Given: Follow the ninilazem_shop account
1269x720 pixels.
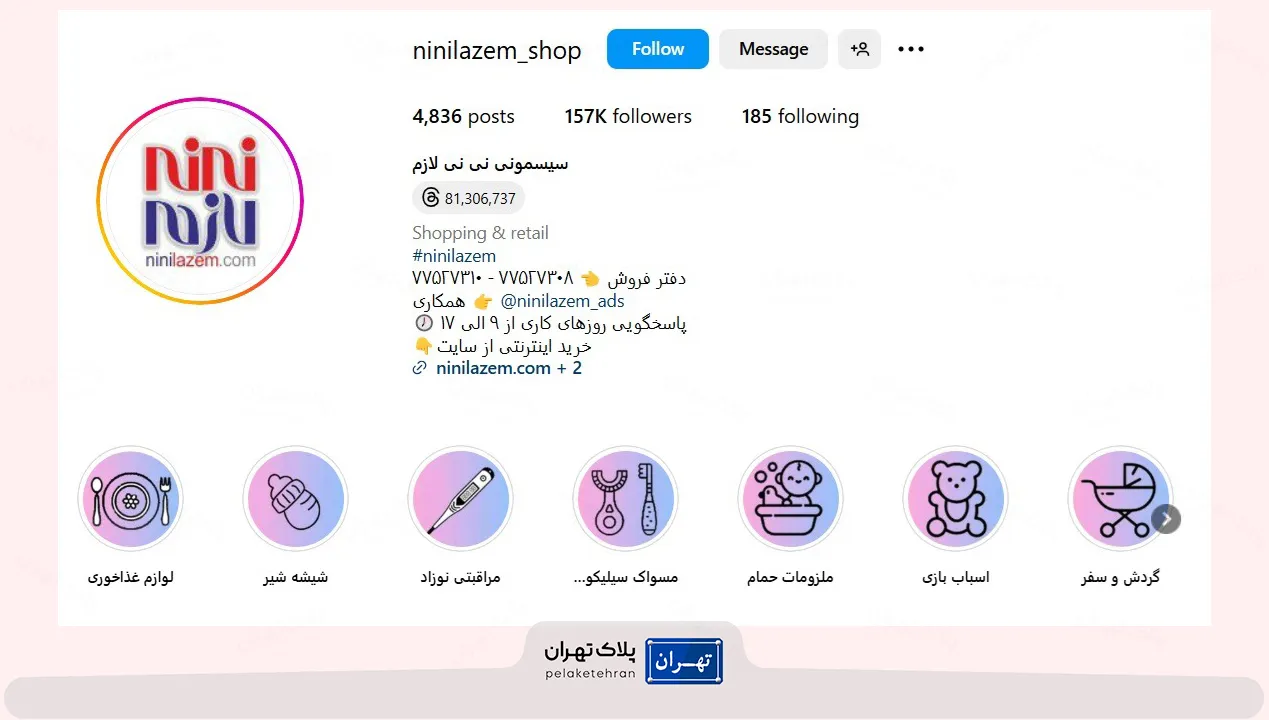Looking at the screenshot, I should [x=658, y=49].
